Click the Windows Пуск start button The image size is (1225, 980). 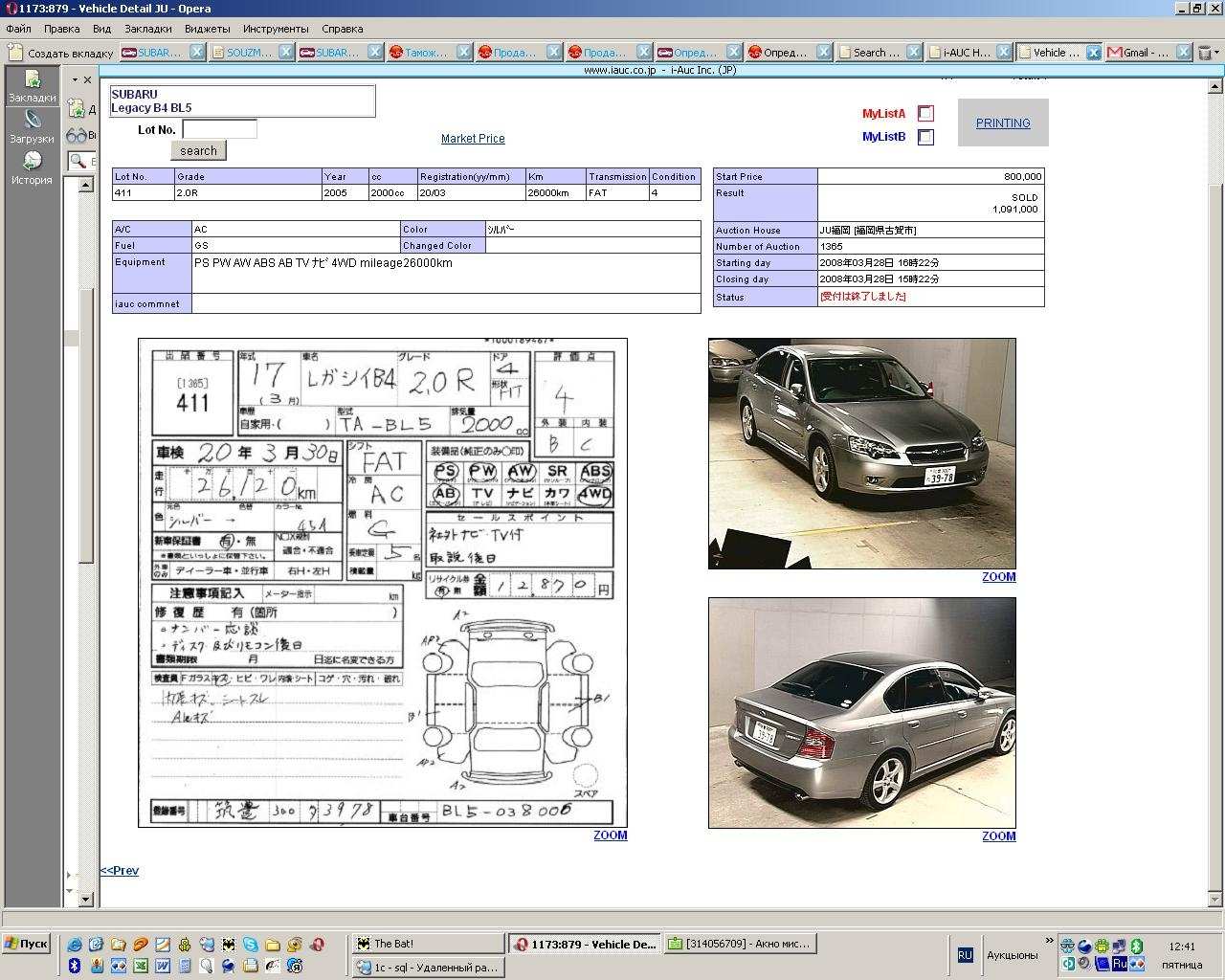click(x=26, y=944)
